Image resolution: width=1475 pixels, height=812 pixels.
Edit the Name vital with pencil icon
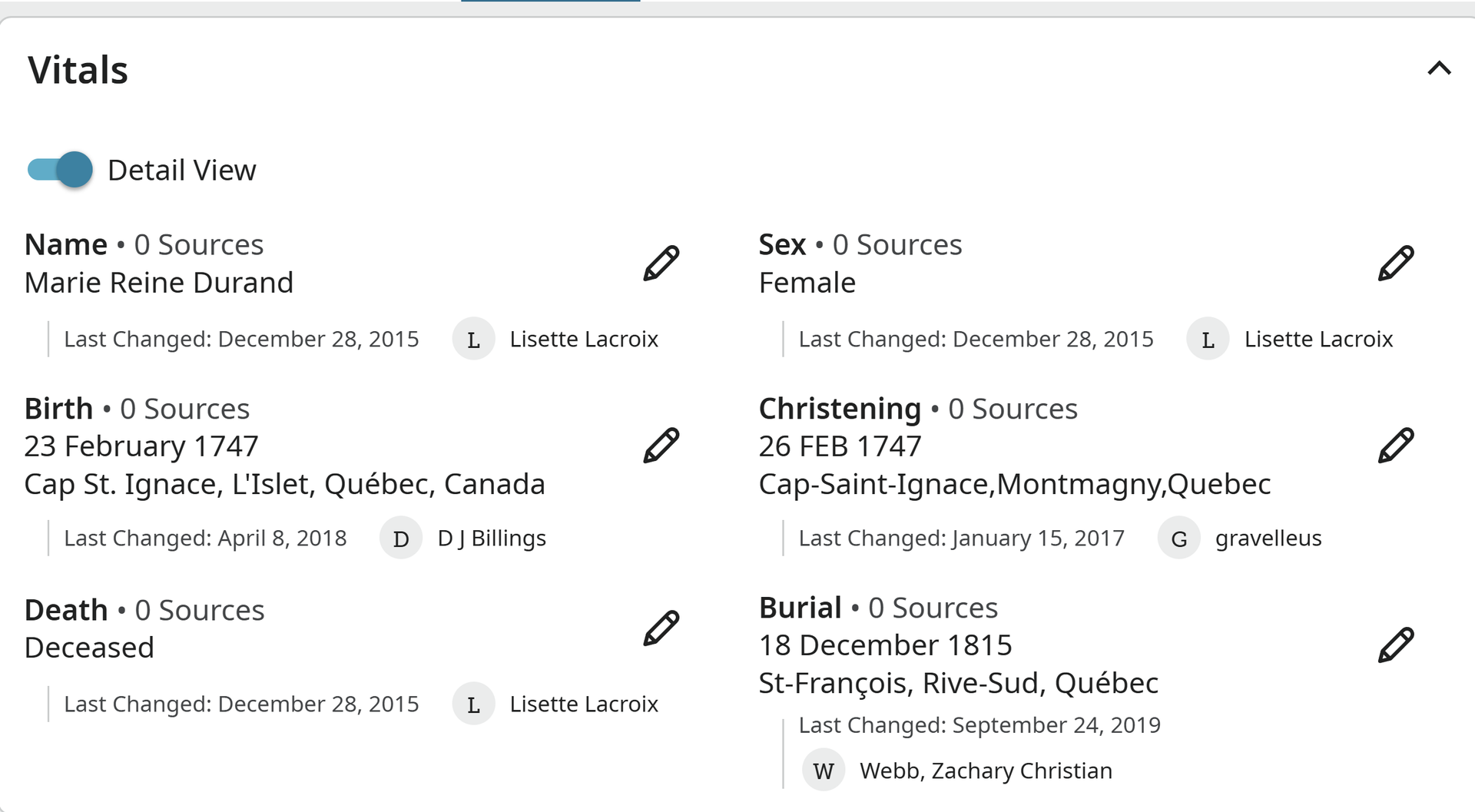pyautogui.click(x=661, y=263)
